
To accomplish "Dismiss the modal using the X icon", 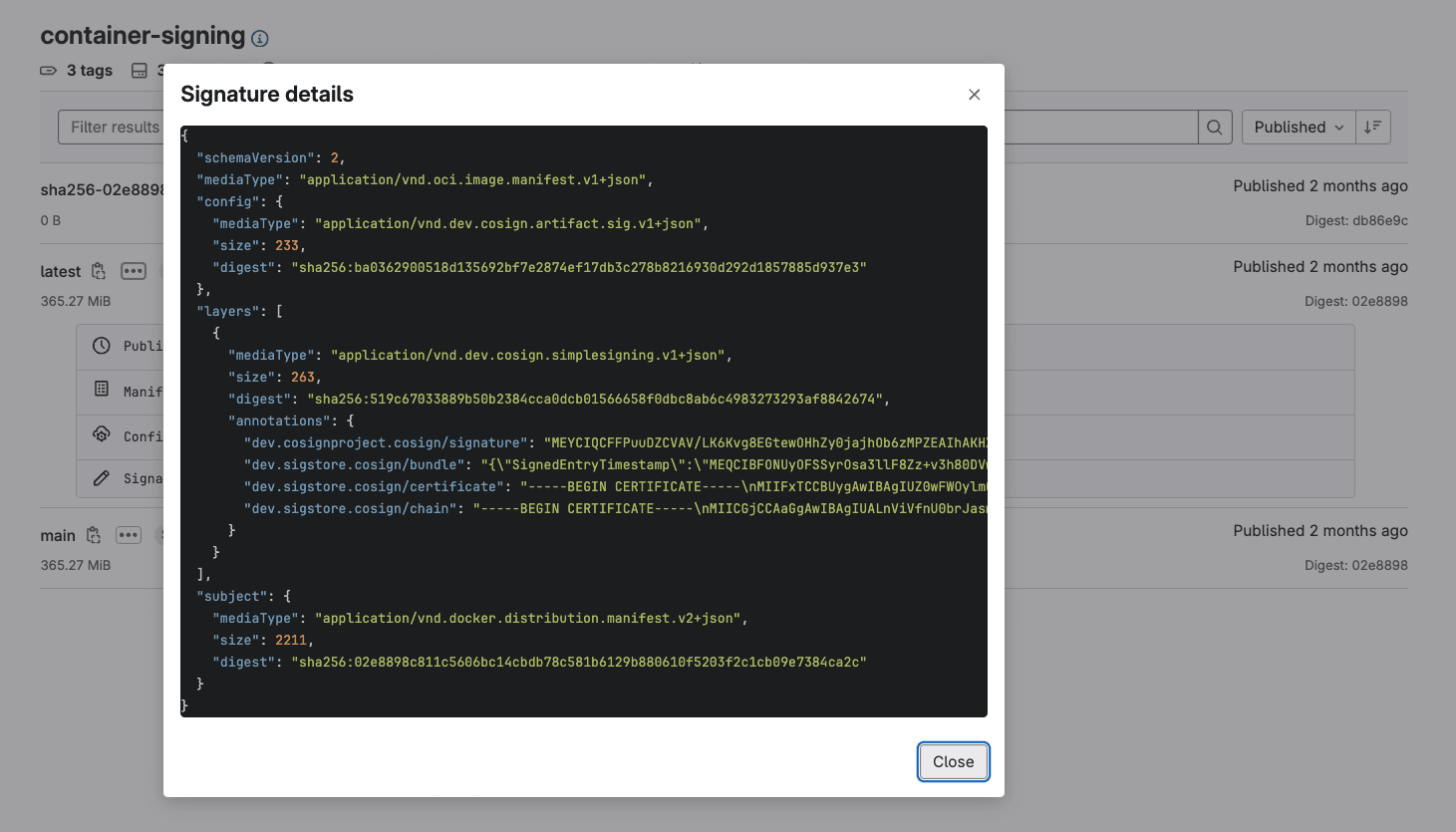I will (974, 95).
